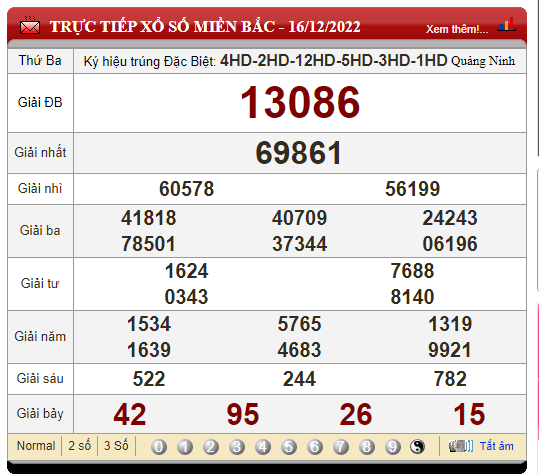Toggle the speaker sound icon
The height and width of the screenshot is (475, 539).
(461, 446)
